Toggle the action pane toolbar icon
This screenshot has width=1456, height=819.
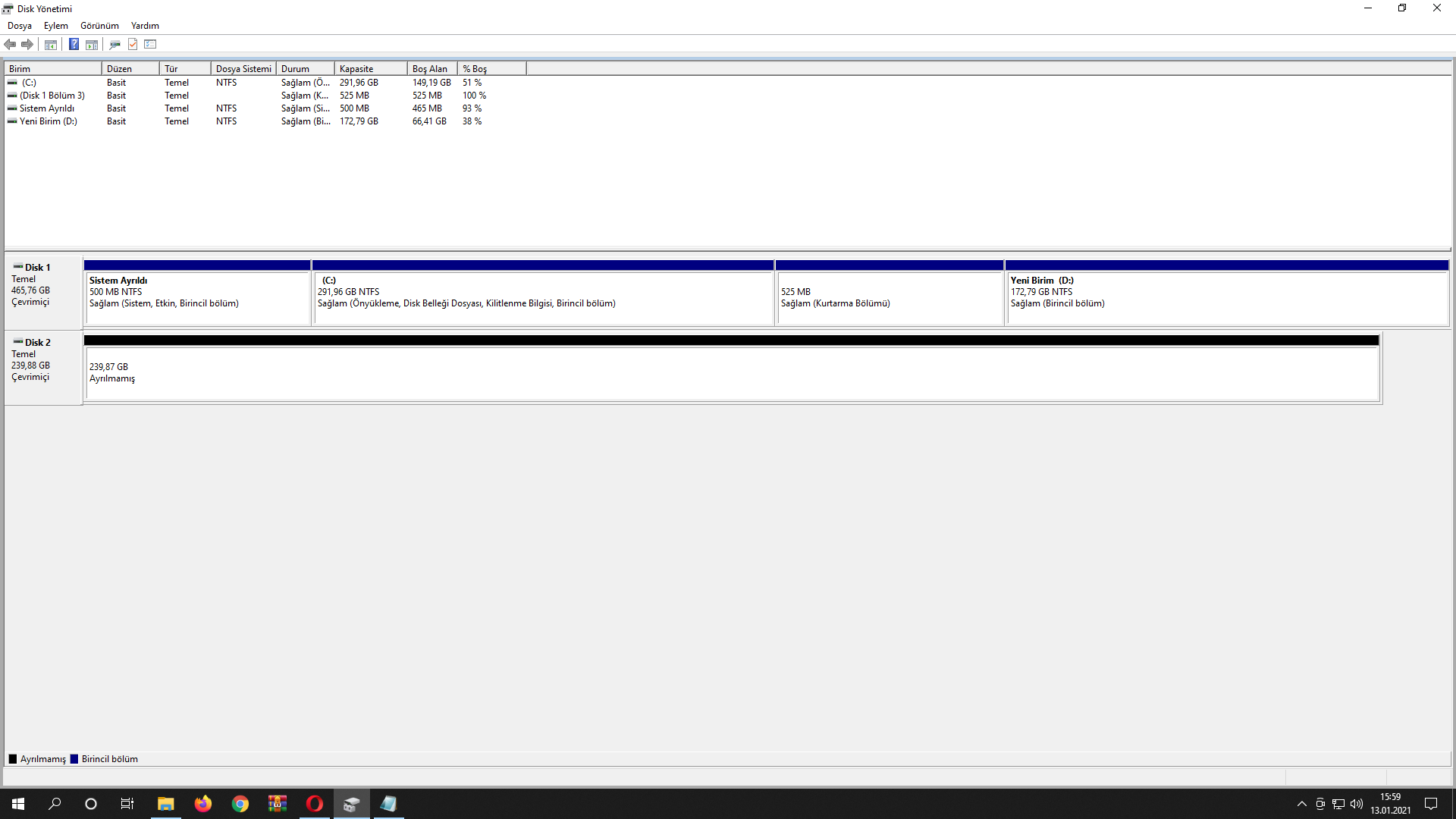pos(92,45)
